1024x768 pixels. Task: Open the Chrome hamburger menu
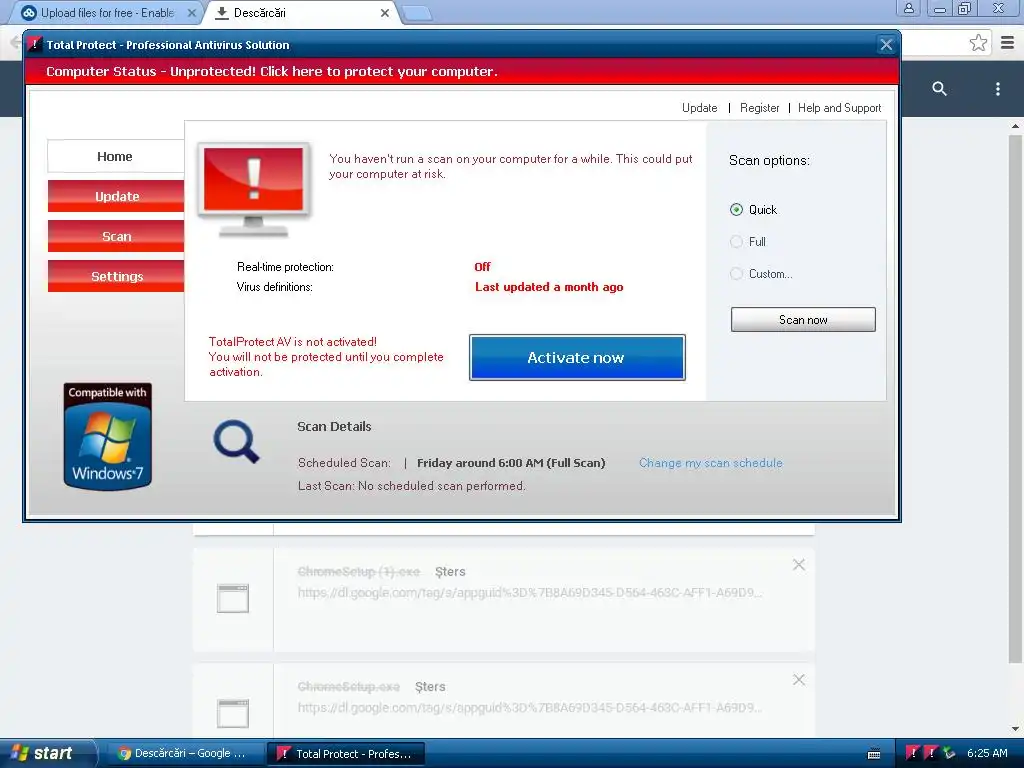(1008, 43)
